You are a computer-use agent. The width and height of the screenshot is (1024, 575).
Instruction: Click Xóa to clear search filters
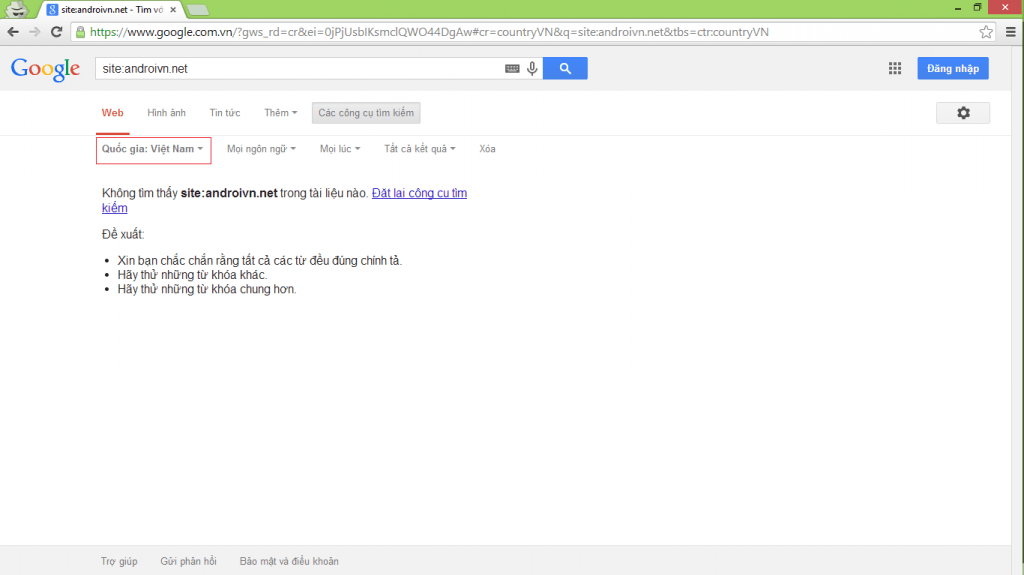point(487,149)
